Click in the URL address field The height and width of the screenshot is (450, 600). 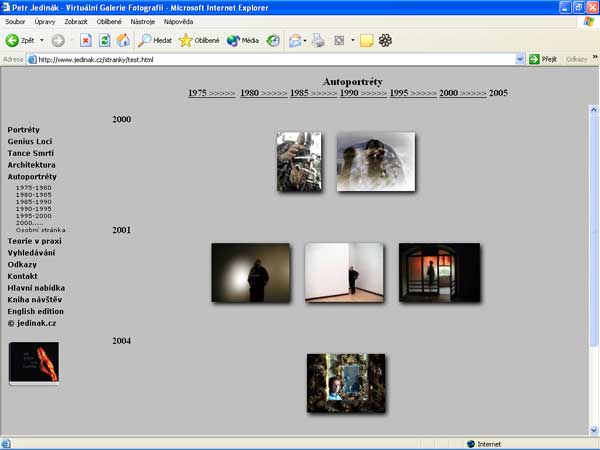pos(270,59)
